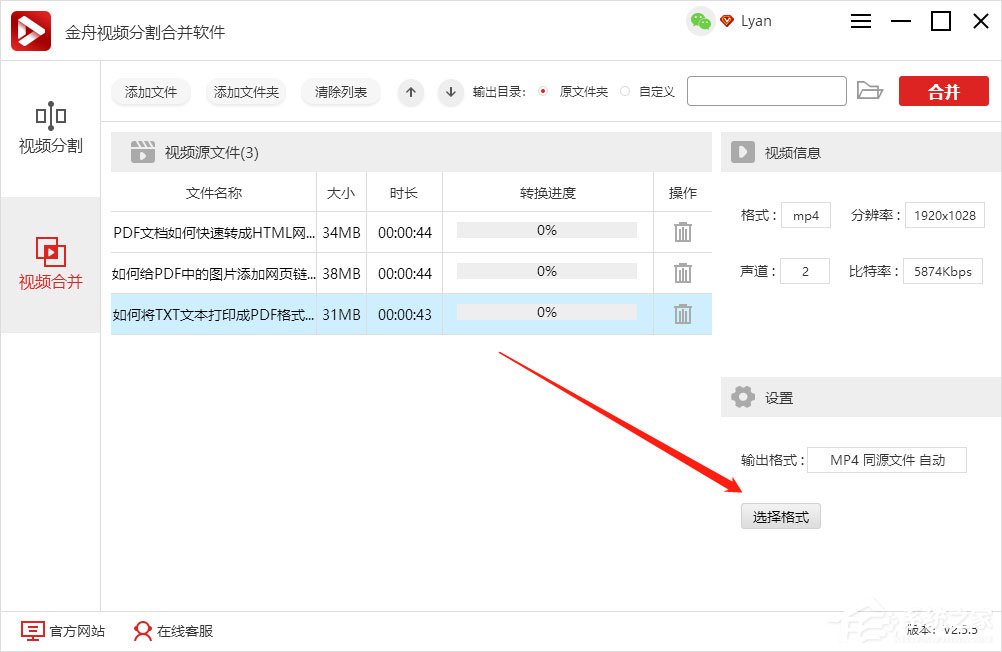The image size is (1002, 652).
Task: Click the 在线客服 support icon
Action: (141, 631)
